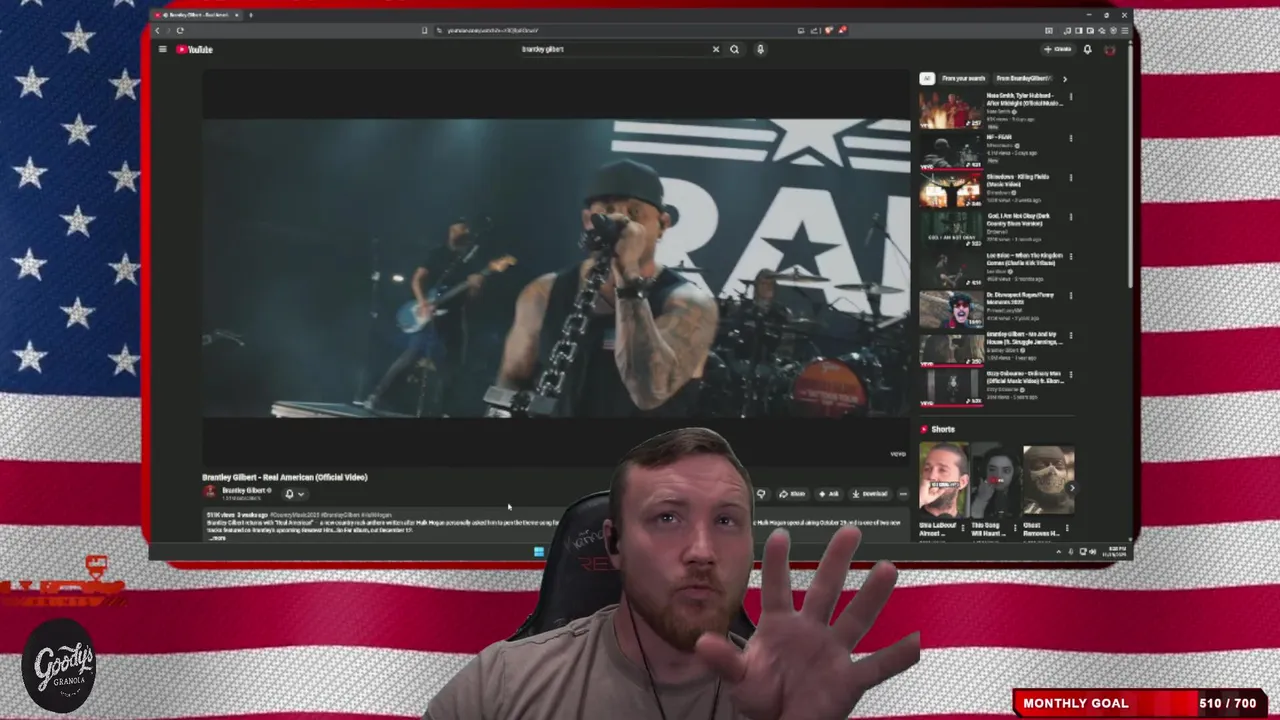The image size is (1280, 720).
Task: Toggle the subscription notification bell dropdown
Action: tap(294, 493)
